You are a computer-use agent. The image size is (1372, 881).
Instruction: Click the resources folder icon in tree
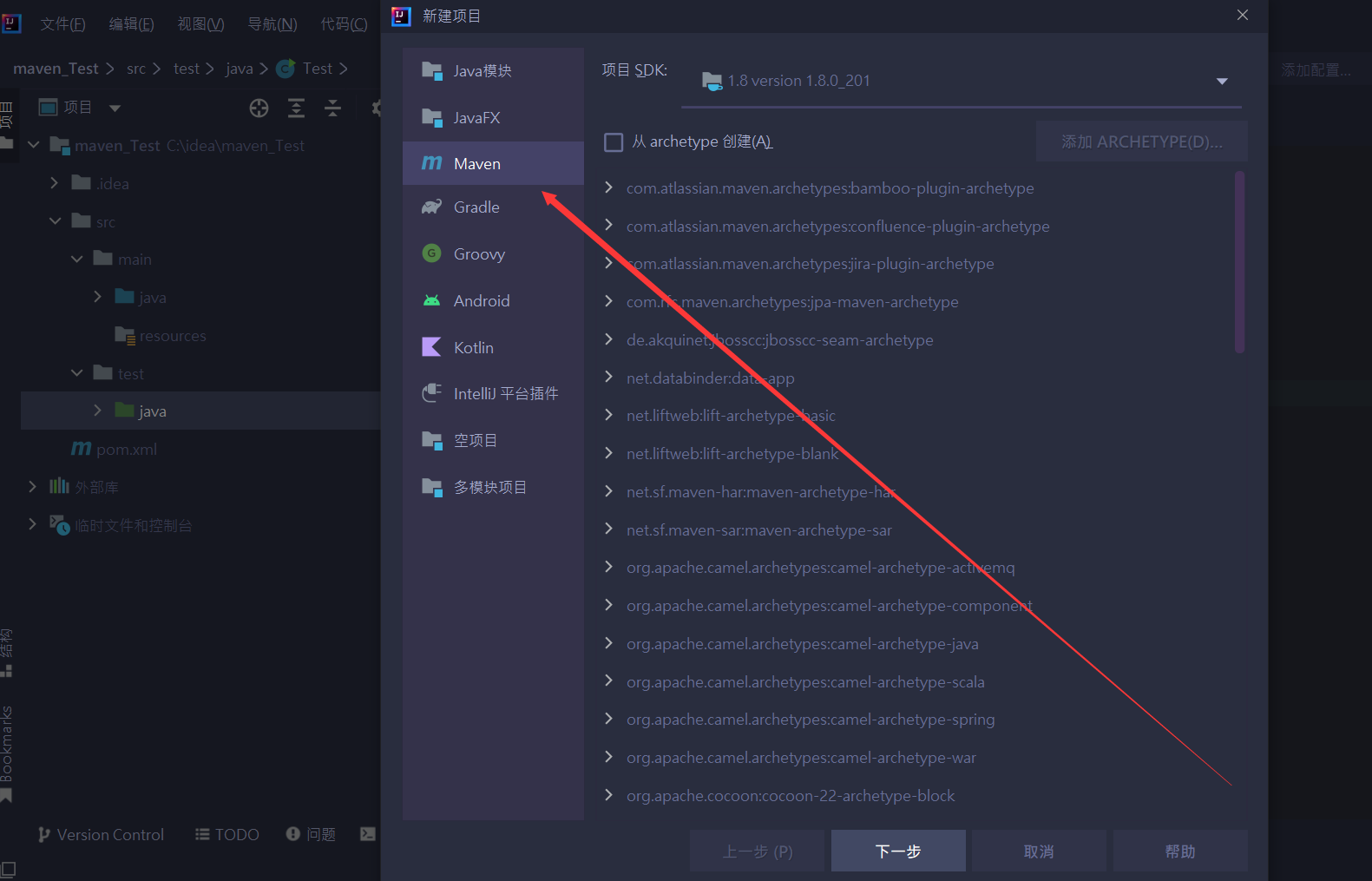point(125,335)
